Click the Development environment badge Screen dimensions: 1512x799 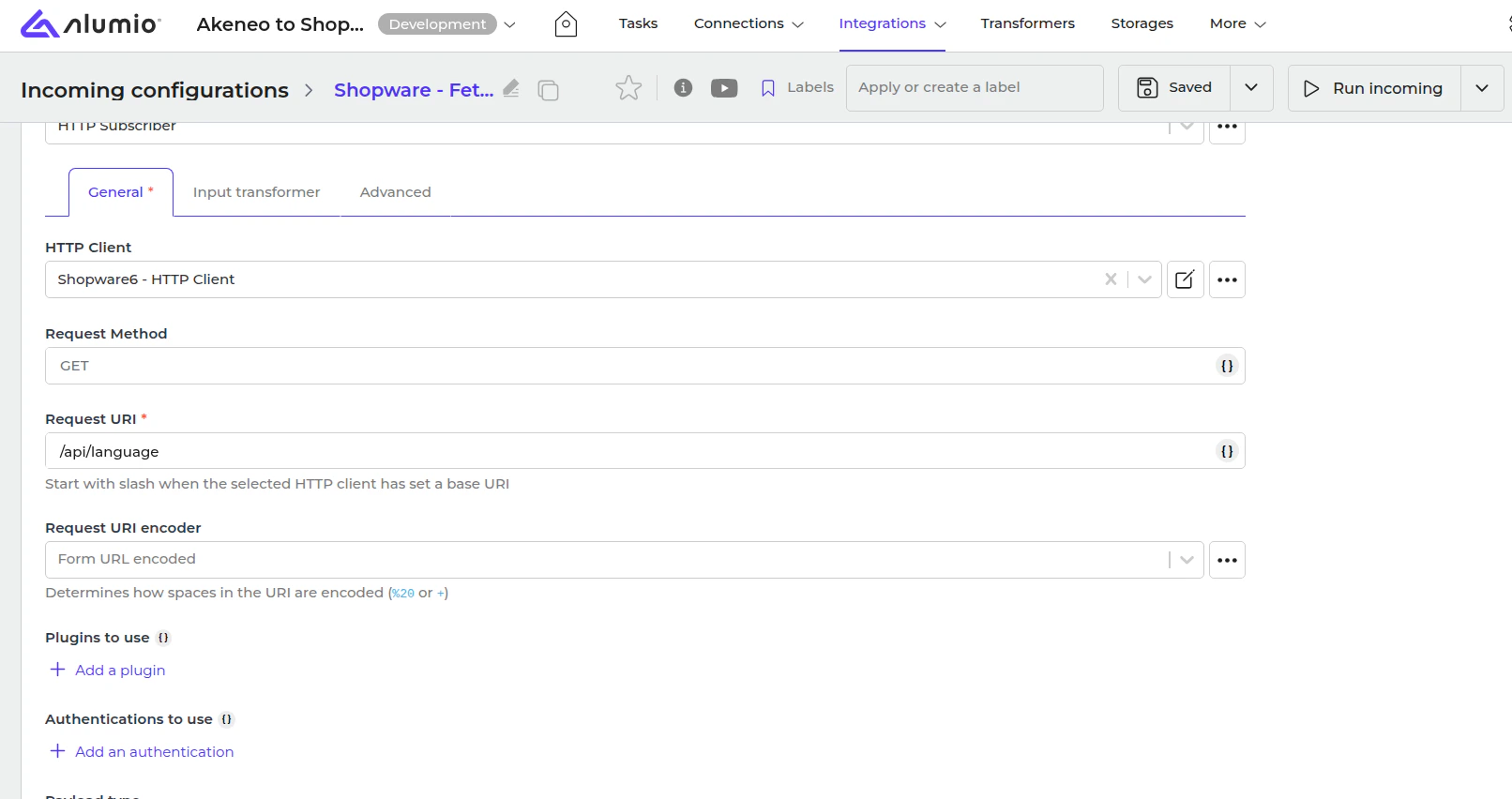(x=437, y=24)
